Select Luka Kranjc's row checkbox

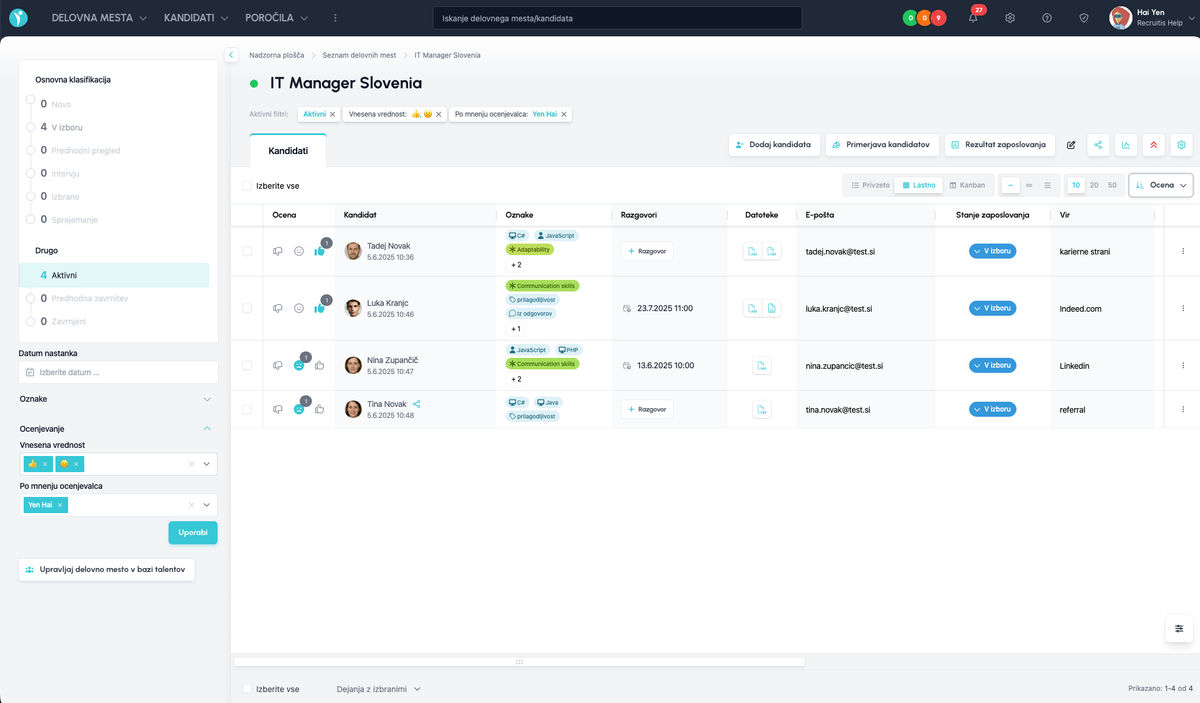click(x=247, y=308)
